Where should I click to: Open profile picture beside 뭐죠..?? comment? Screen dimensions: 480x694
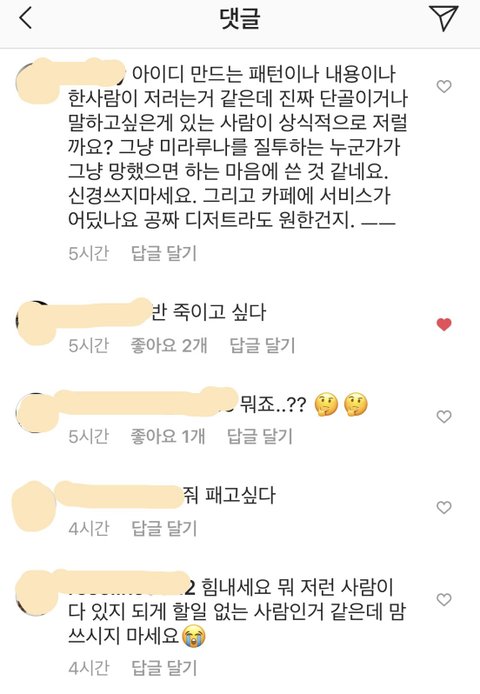point(37,413)
